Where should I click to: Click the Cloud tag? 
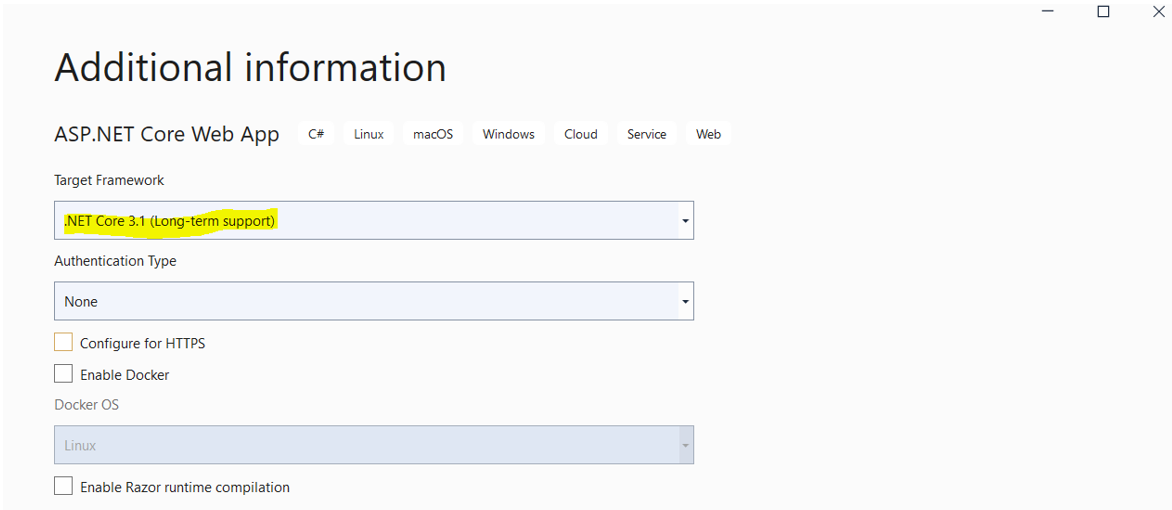[x=581, y=134]
